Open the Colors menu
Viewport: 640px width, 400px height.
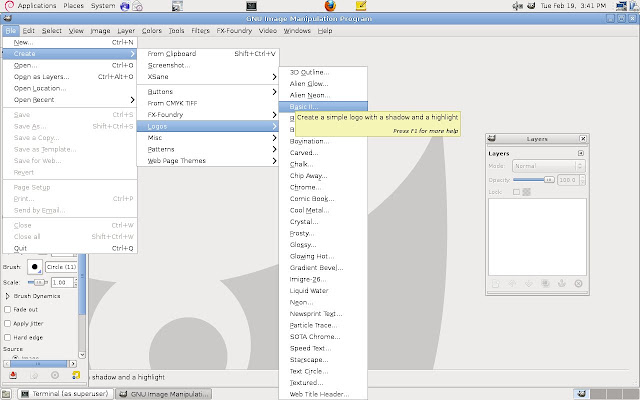click(152, 31)
